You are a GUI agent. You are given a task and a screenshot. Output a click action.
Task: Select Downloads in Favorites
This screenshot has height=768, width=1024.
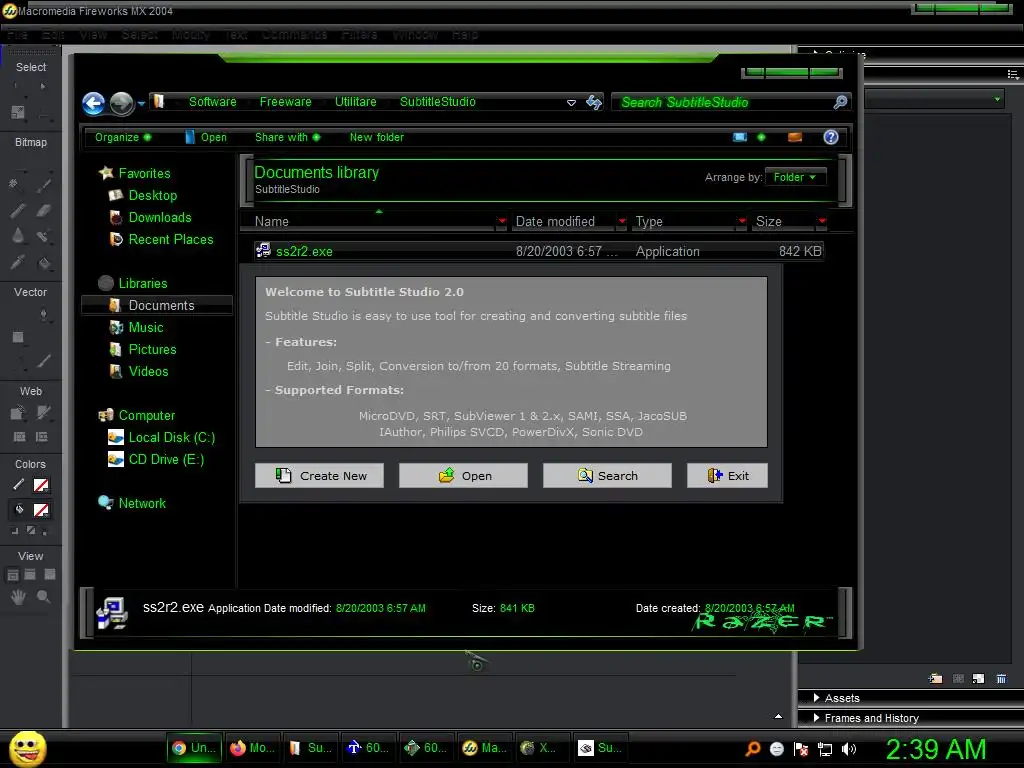pos(159,217)
